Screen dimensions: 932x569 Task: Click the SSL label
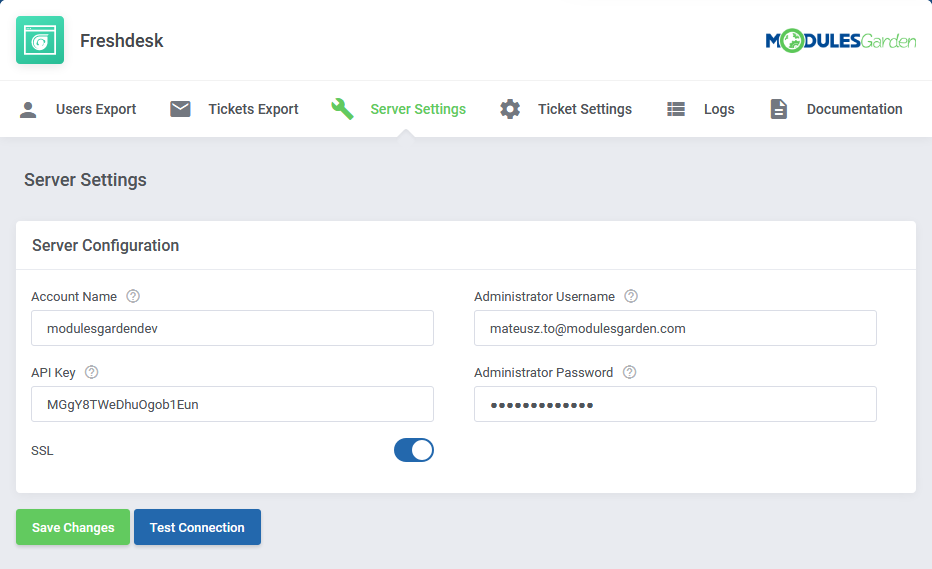tap(42, 451)
